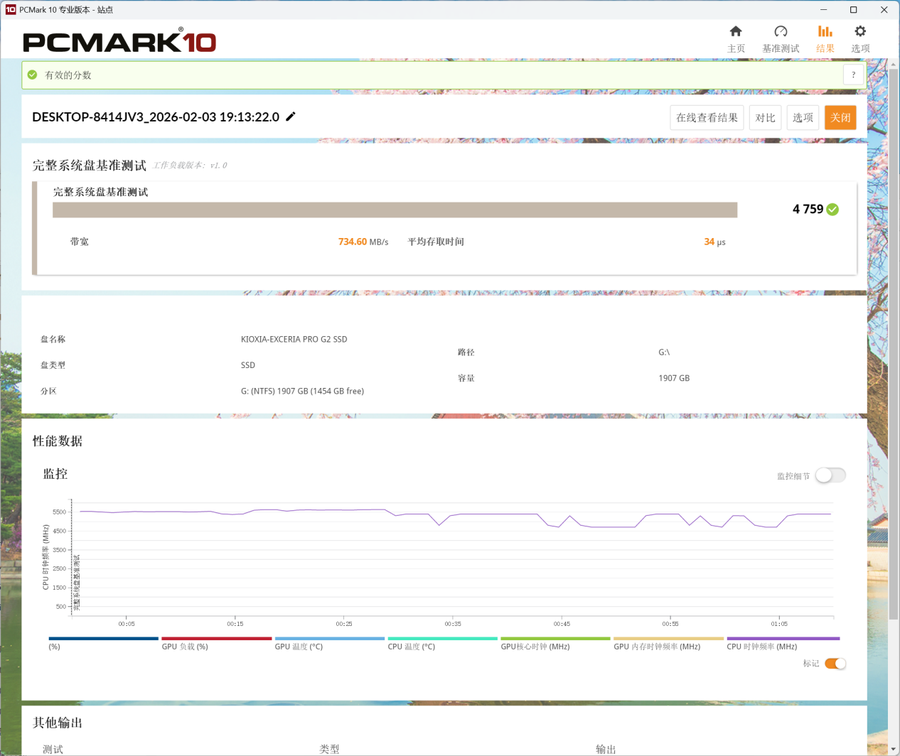This screenshot has width=900, height=756.
Task: Close the result with orange 关闭 button
Action: click(840, 118)
